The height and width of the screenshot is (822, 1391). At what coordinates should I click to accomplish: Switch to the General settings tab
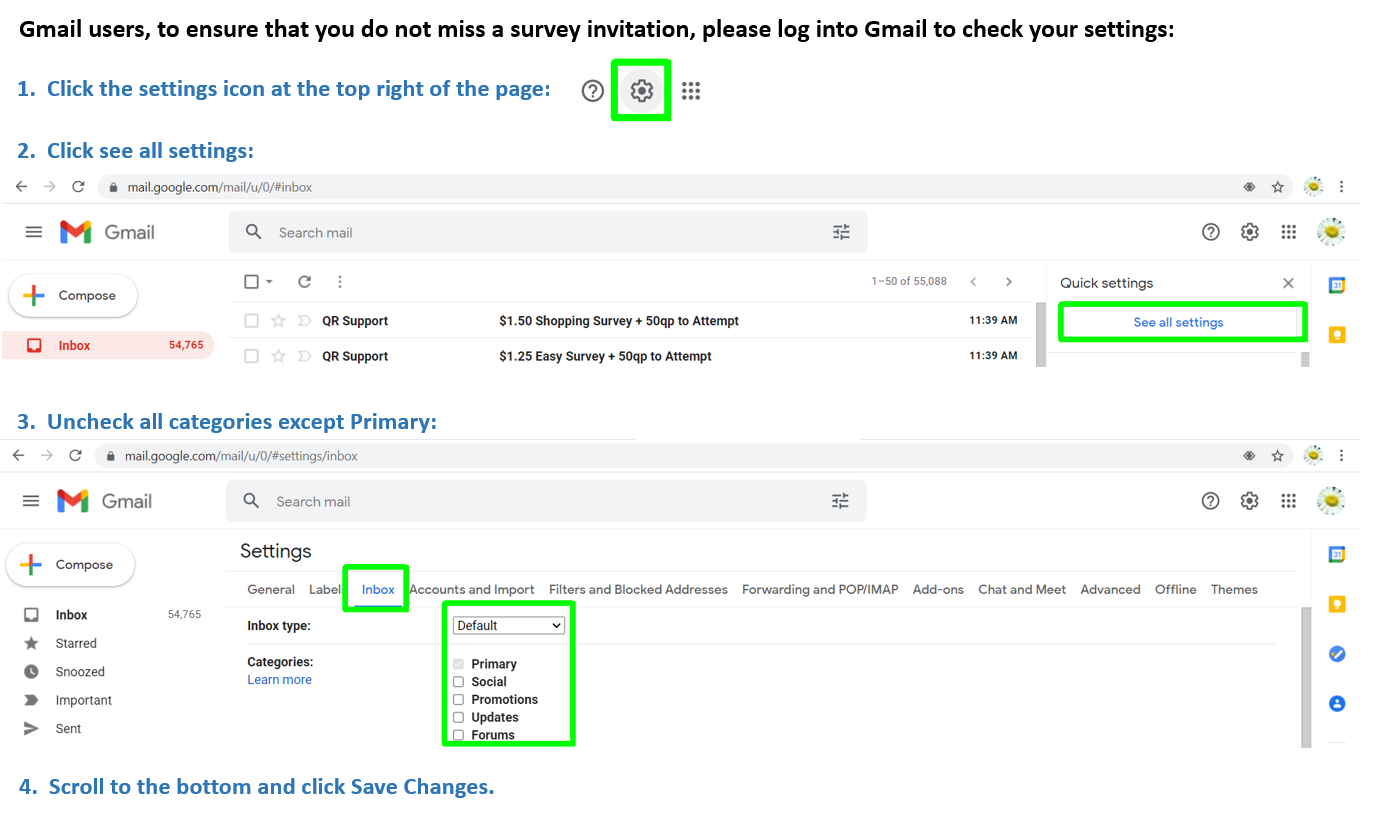coord(271,589)
